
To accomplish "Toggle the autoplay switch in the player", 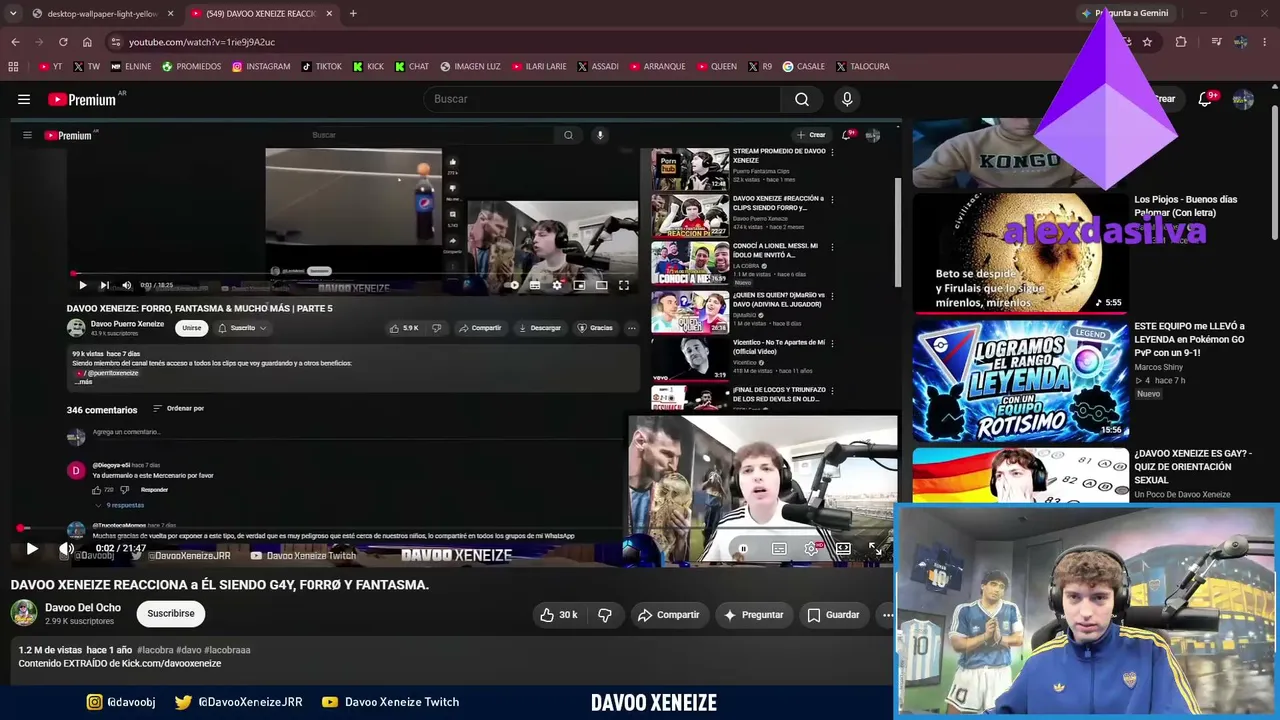I will point(743,549).
